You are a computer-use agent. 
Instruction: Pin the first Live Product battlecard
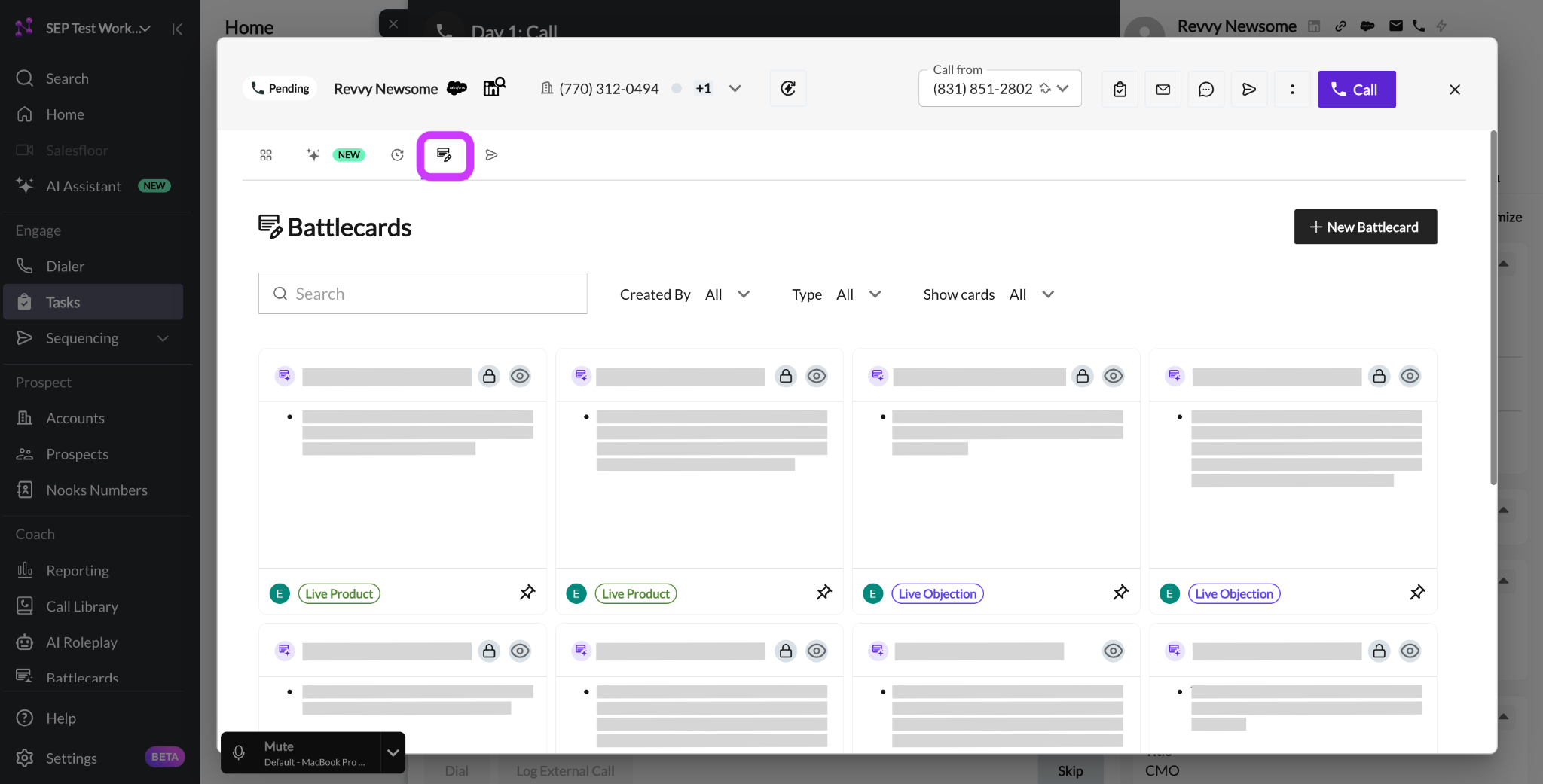(x=527, y=593)
